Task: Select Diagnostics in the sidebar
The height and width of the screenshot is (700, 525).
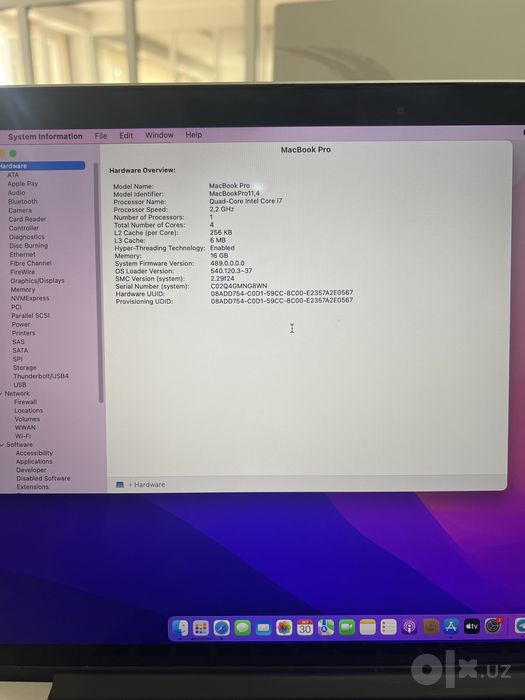Action: pyautogui.click(x=27, y=237)
